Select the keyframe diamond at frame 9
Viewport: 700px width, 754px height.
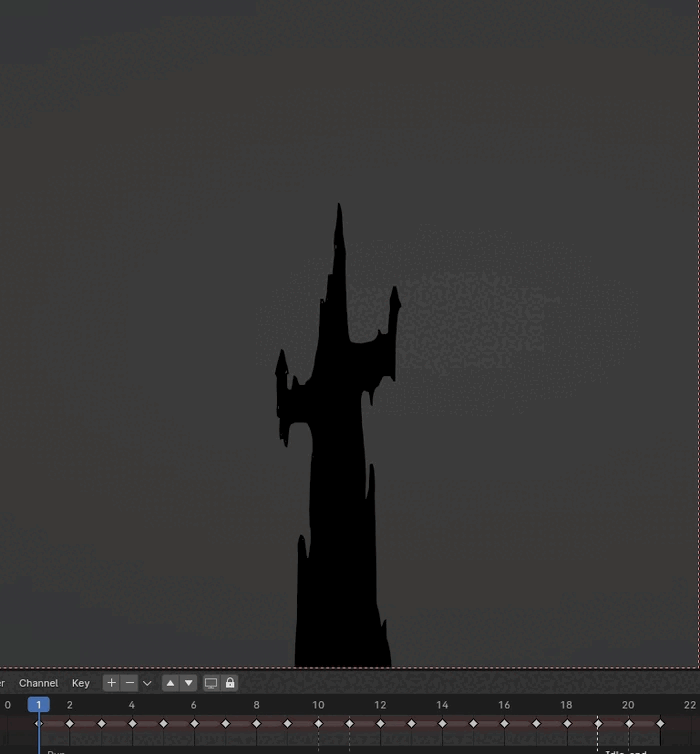pos(288,723)
